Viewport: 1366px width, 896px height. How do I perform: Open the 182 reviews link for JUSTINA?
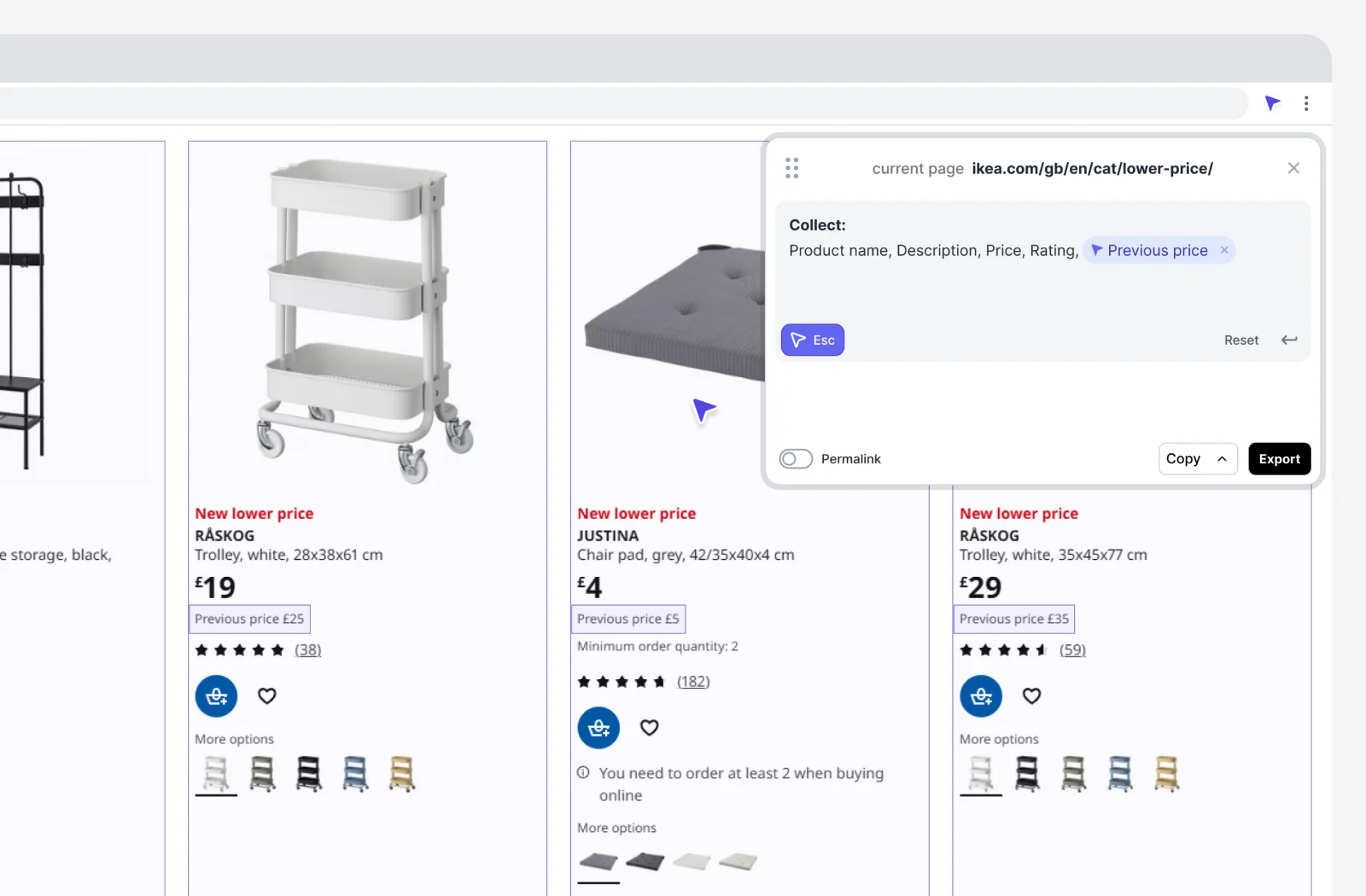tap(693, 682)
